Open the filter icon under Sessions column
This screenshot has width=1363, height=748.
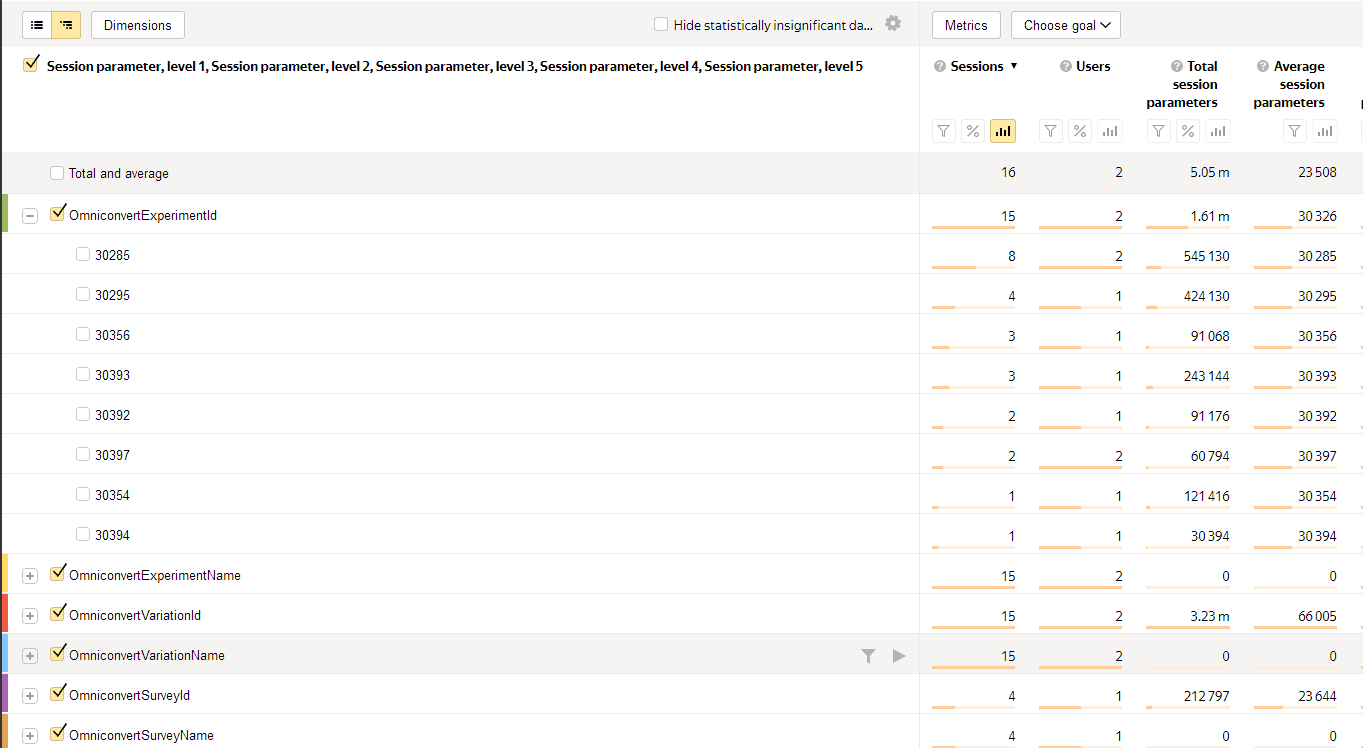click(x=944, y=131)
